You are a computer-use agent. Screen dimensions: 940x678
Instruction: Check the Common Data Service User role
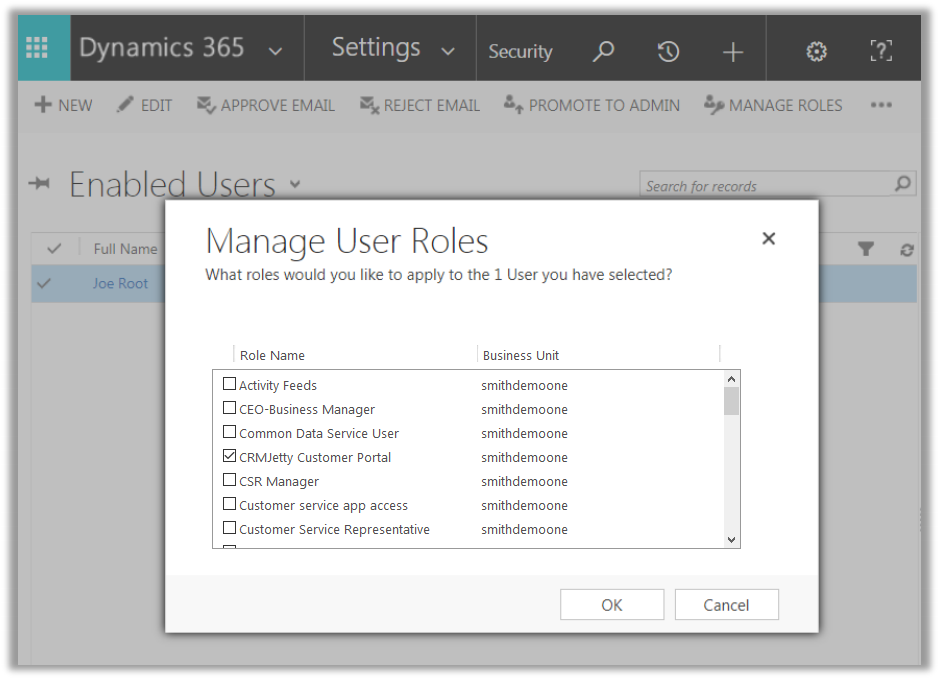229,432
